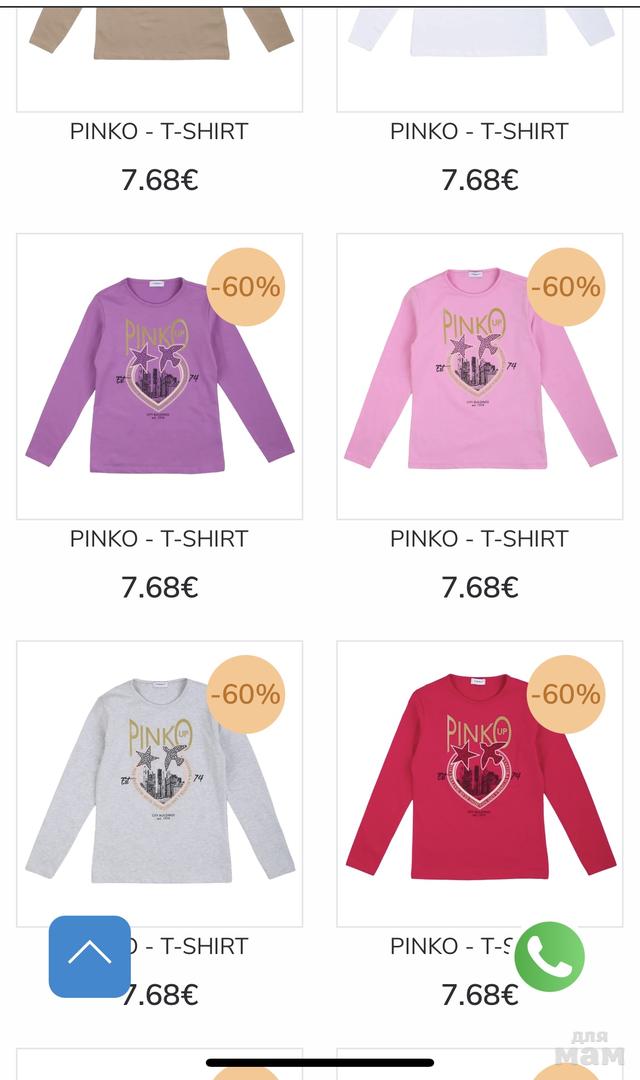Open the grey PINKO shirt image

(159, 784)
